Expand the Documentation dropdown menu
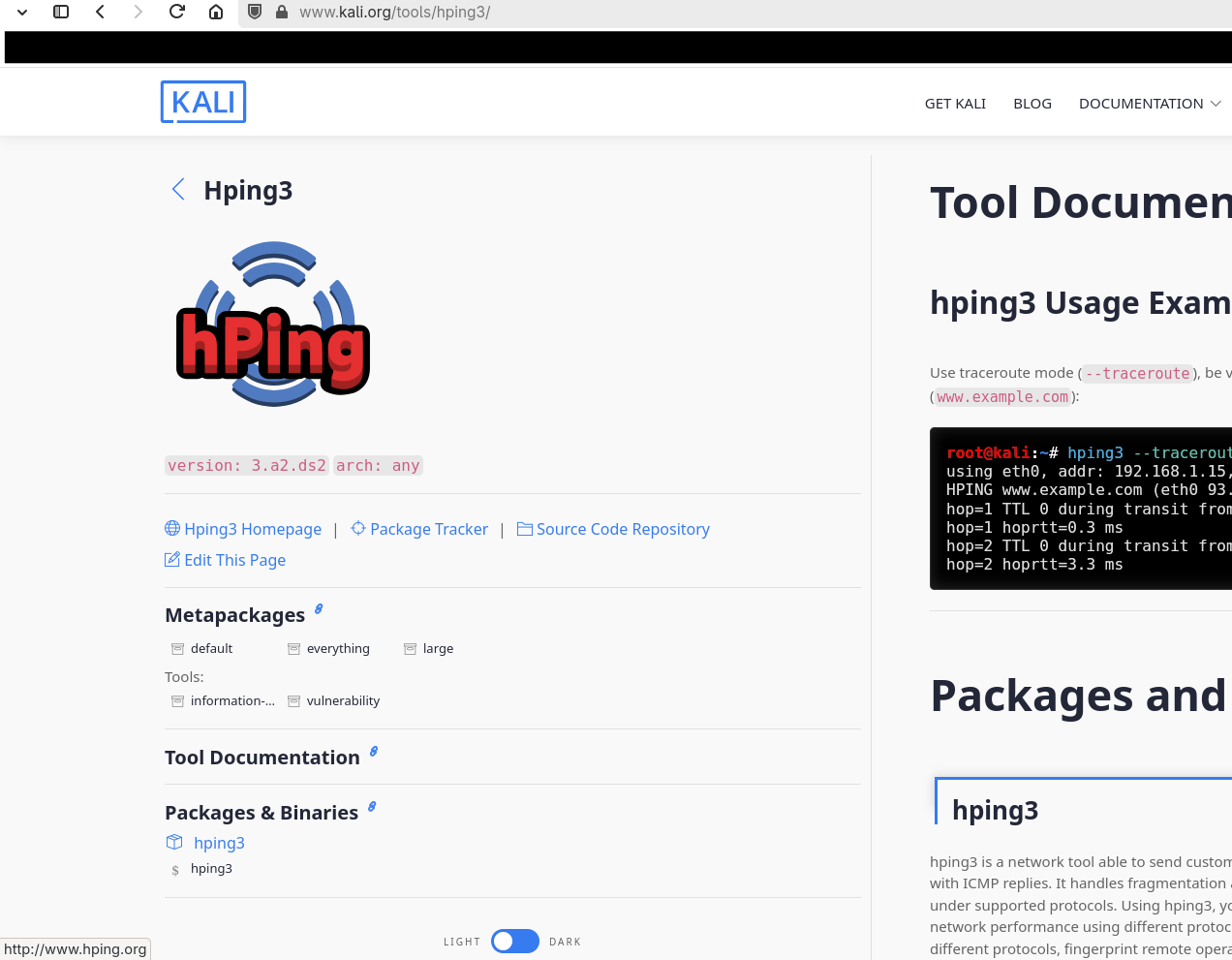The width and height of the screenshot is (1232, 960). [1149, 104]
